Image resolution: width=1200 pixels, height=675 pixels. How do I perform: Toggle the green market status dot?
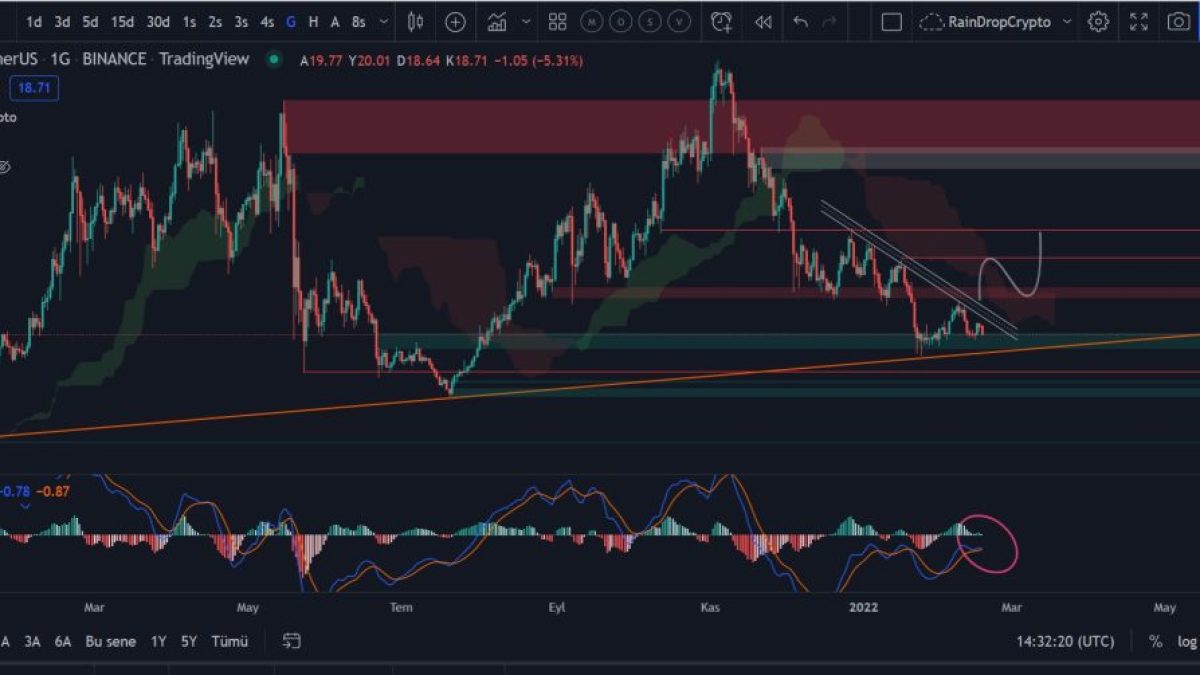[272, 60]
